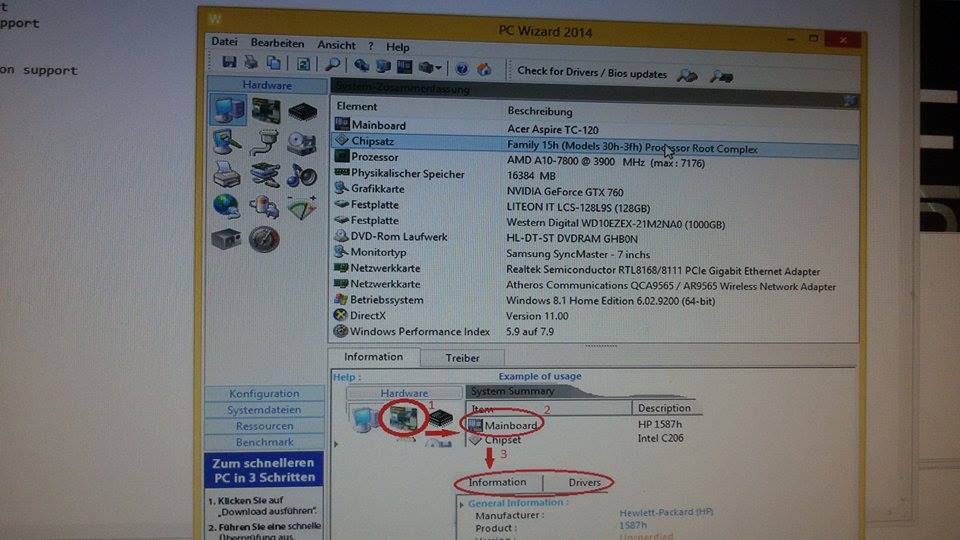Select the Monitortyp row

[594, 253]
